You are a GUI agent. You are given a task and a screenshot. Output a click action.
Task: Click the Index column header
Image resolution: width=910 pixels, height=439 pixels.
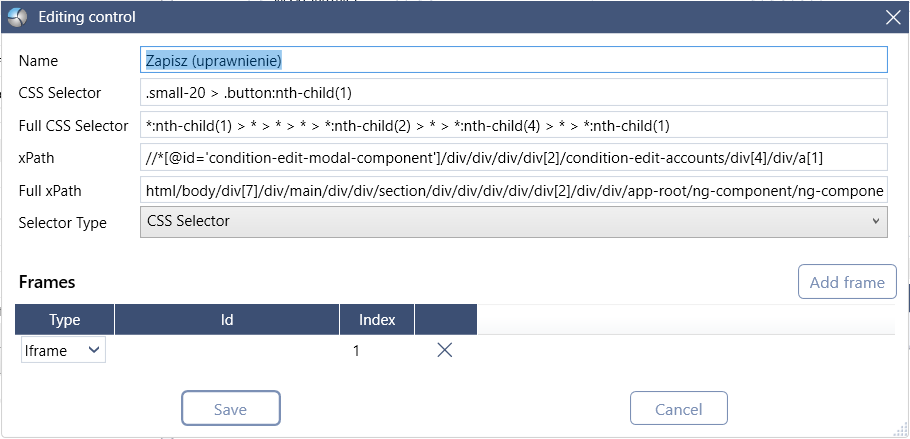tap(377, 319)
